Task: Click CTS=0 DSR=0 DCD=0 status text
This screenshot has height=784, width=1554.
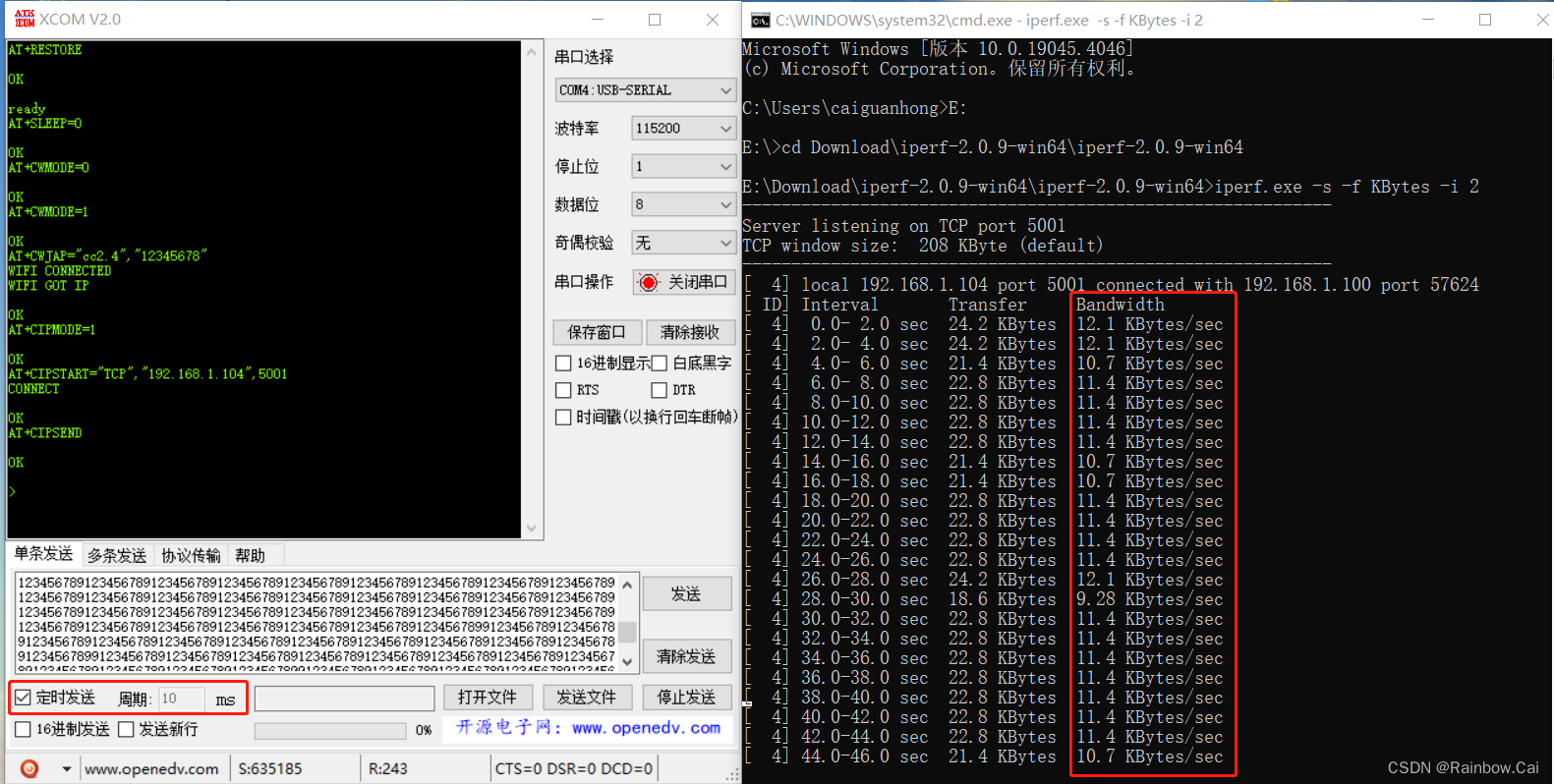Action: click(x=574, y=768)
